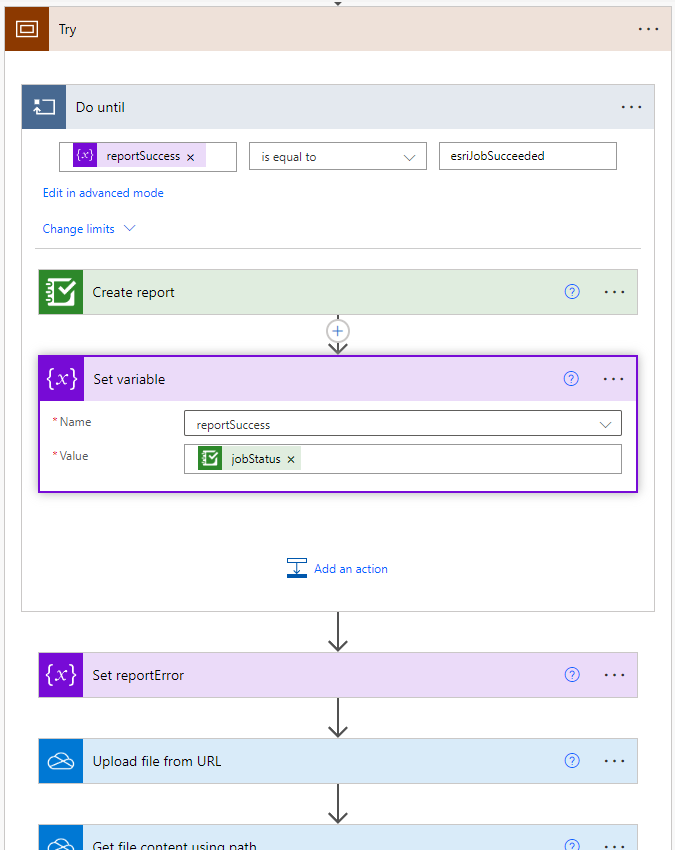Image resolution: width=675 pixels, height=850 pixels.
Task: Open the Do until ellipsis menu
Action: pyautogui.click(x=631, y=107)
